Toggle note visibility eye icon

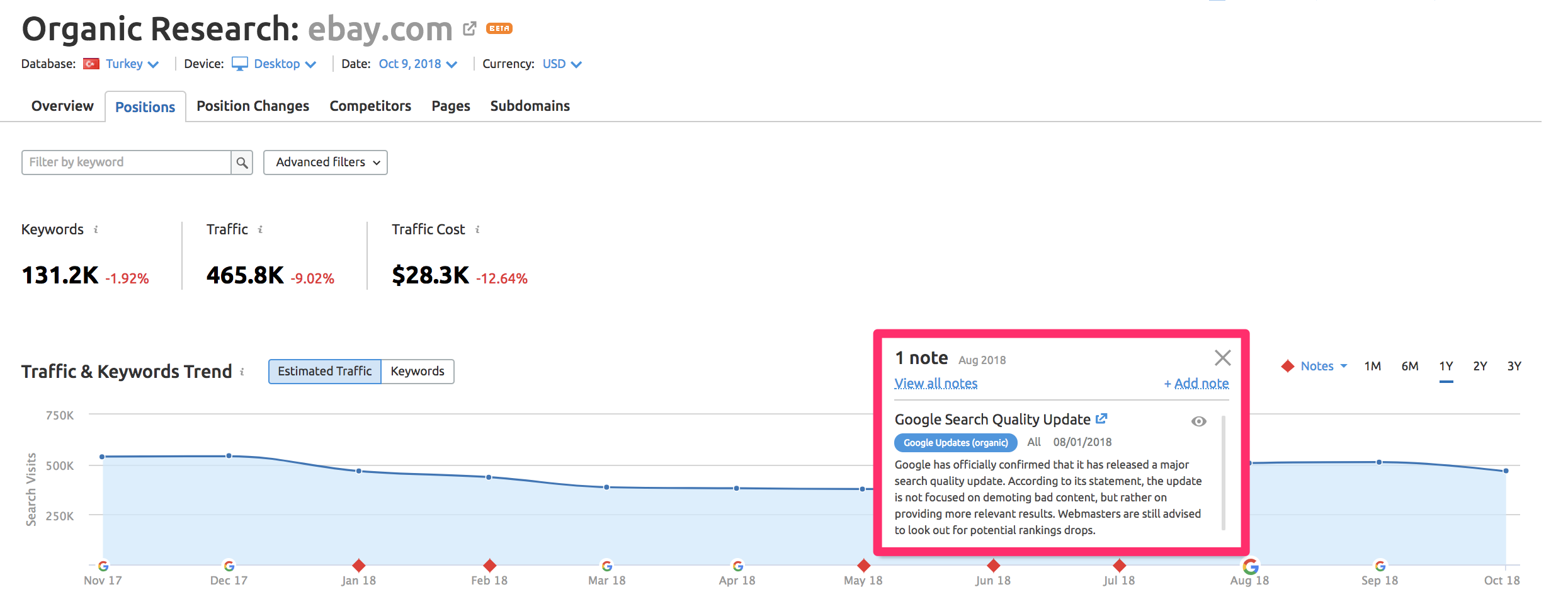click(1199, 421)
